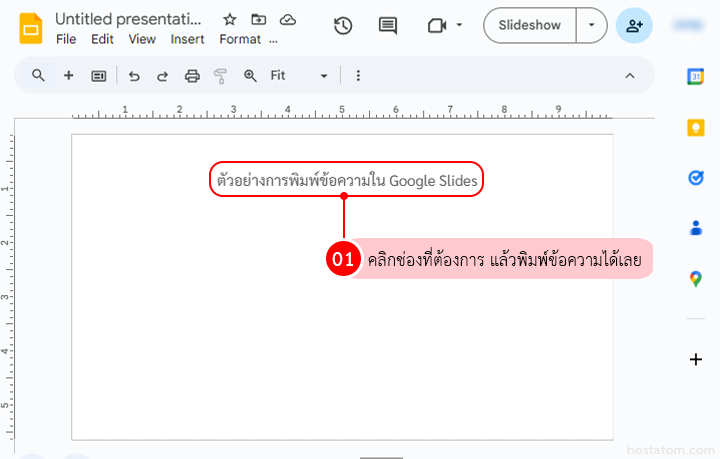Select the paint format roller
This screenshot has width=720, height=459.
[x=220, y=76]
